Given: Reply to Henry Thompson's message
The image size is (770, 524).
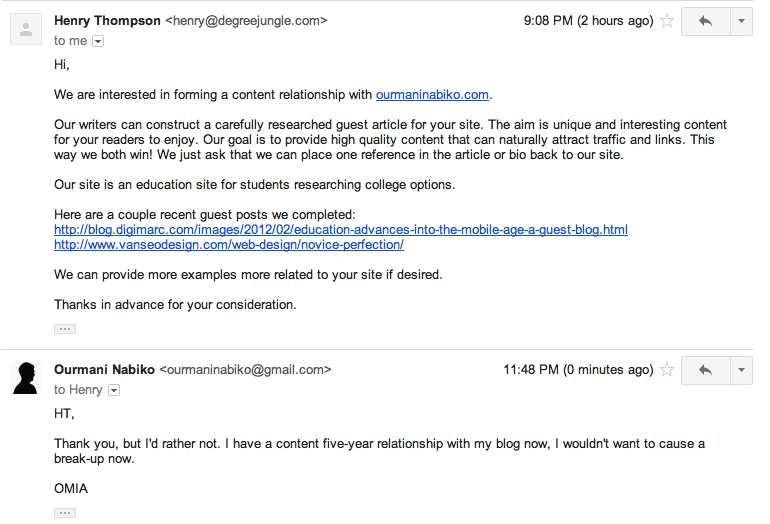Looking at the screenshot, I should click(705, 21).
